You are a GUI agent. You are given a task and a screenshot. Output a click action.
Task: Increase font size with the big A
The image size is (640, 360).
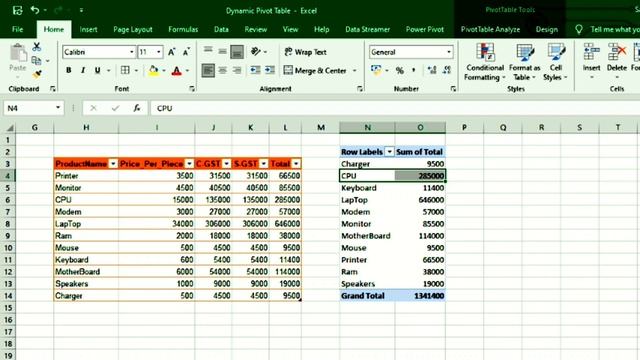[171, 52]
